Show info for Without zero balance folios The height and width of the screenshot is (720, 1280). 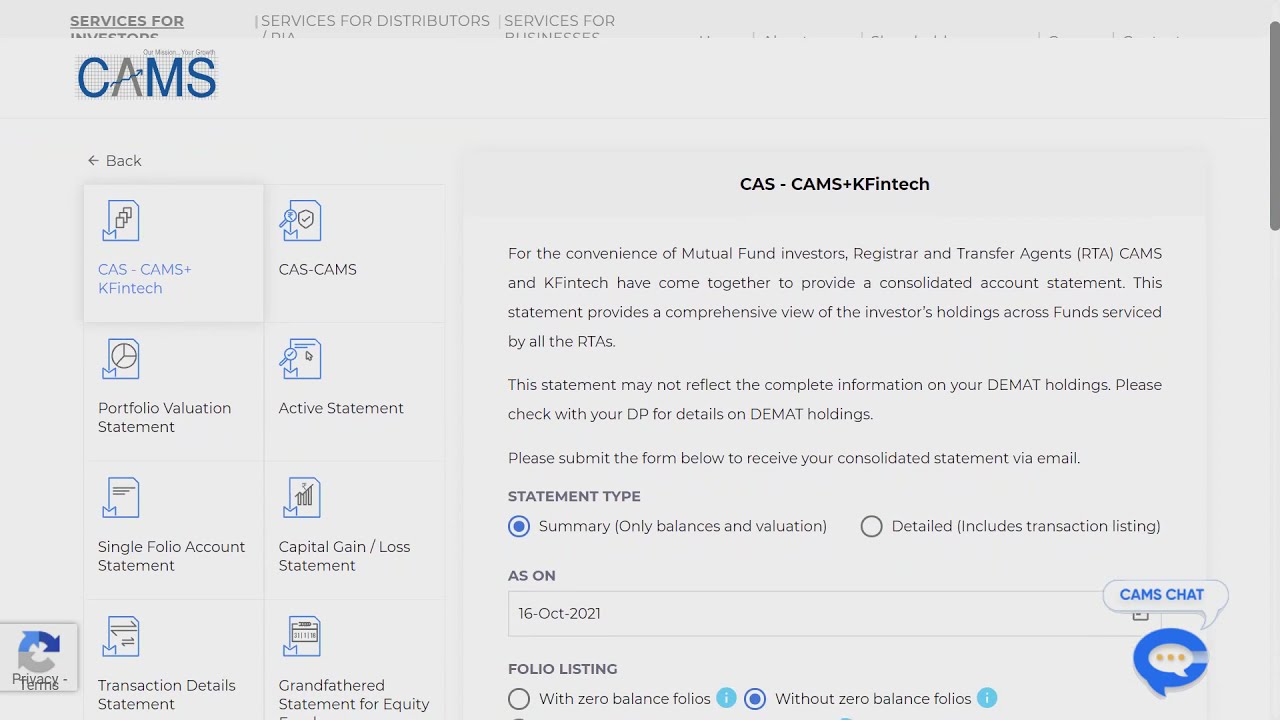click(987, 698)
